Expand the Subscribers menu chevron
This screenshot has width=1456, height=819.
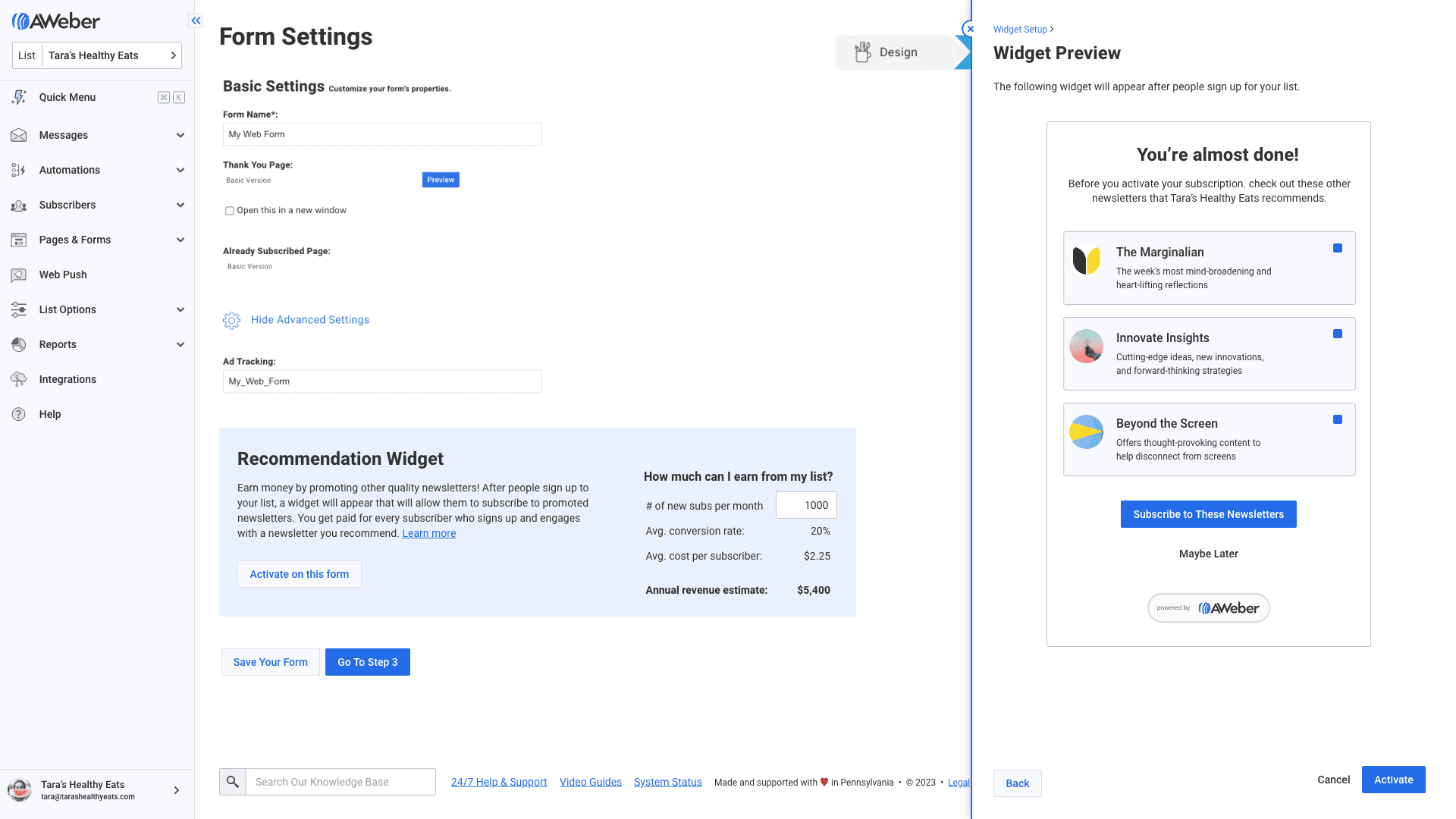180,205
